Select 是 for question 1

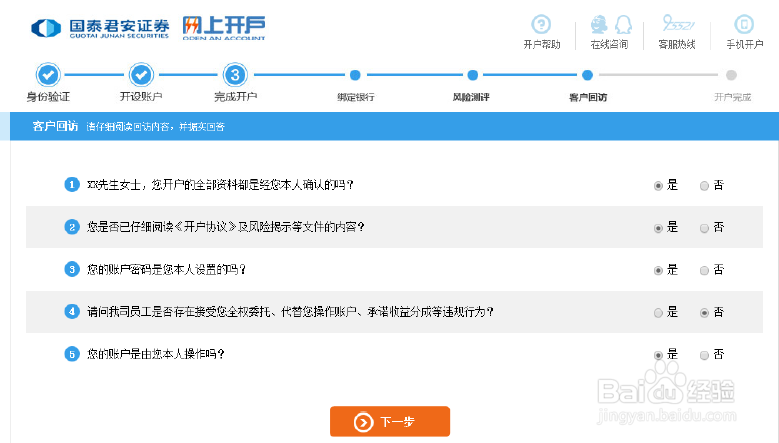point(658,186)
